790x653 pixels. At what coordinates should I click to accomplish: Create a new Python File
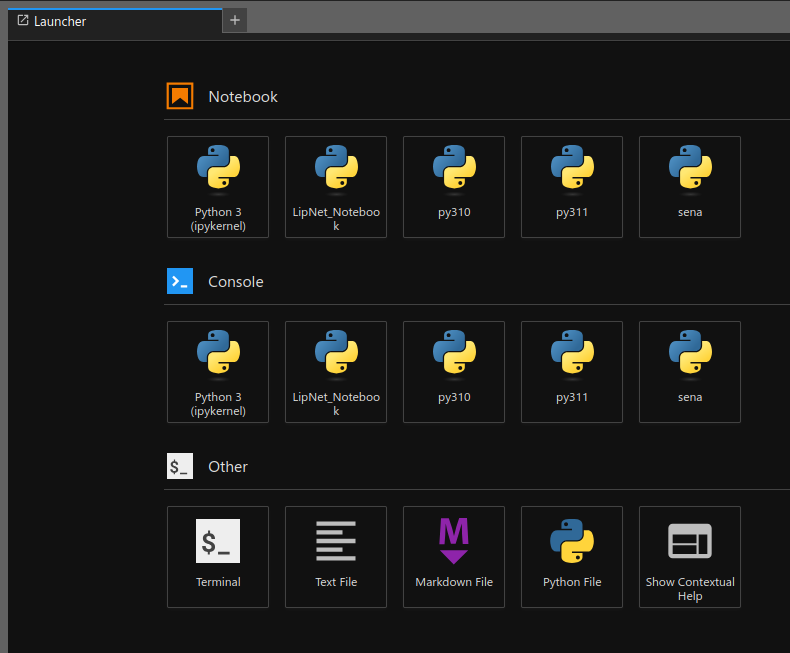[572, 557]
